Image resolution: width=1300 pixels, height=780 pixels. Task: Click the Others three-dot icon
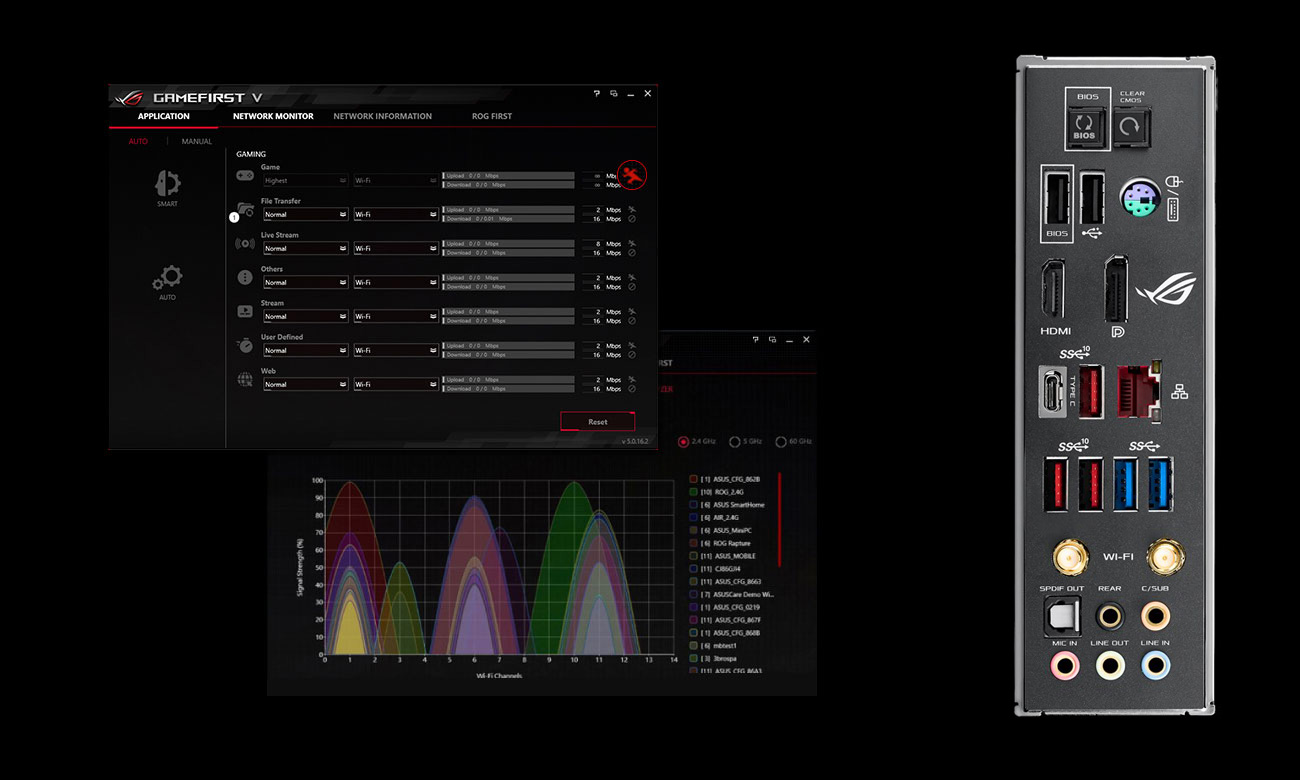click(245, 277)
